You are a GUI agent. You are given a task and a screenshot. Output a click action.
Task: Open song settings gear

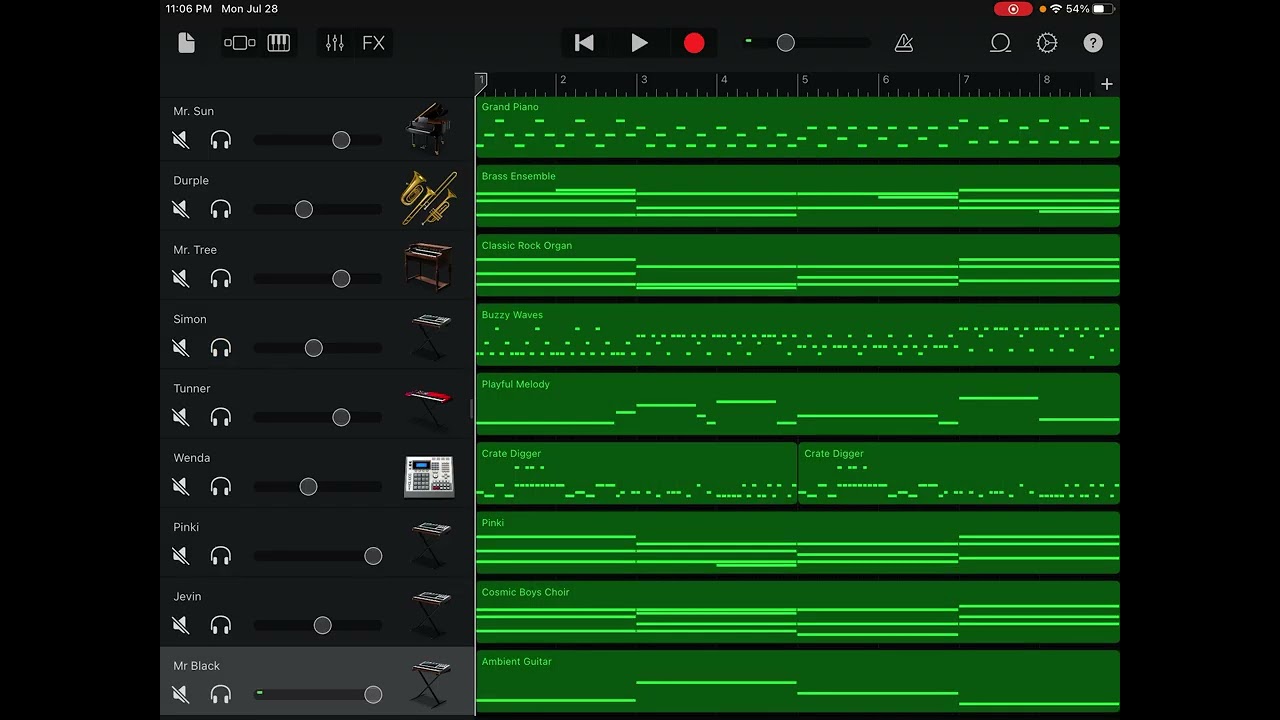pyautogui.click(x=1047, y=43)
